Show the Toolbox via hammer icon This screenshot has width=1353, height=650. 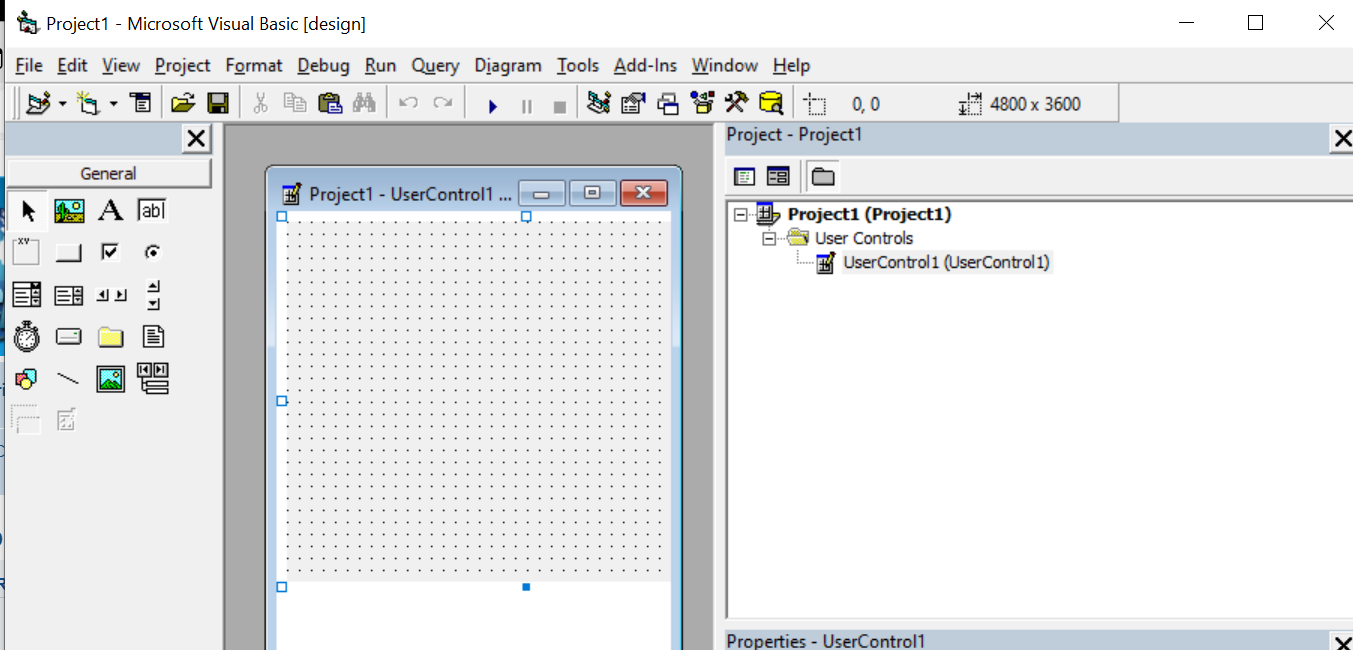point(736,103)
